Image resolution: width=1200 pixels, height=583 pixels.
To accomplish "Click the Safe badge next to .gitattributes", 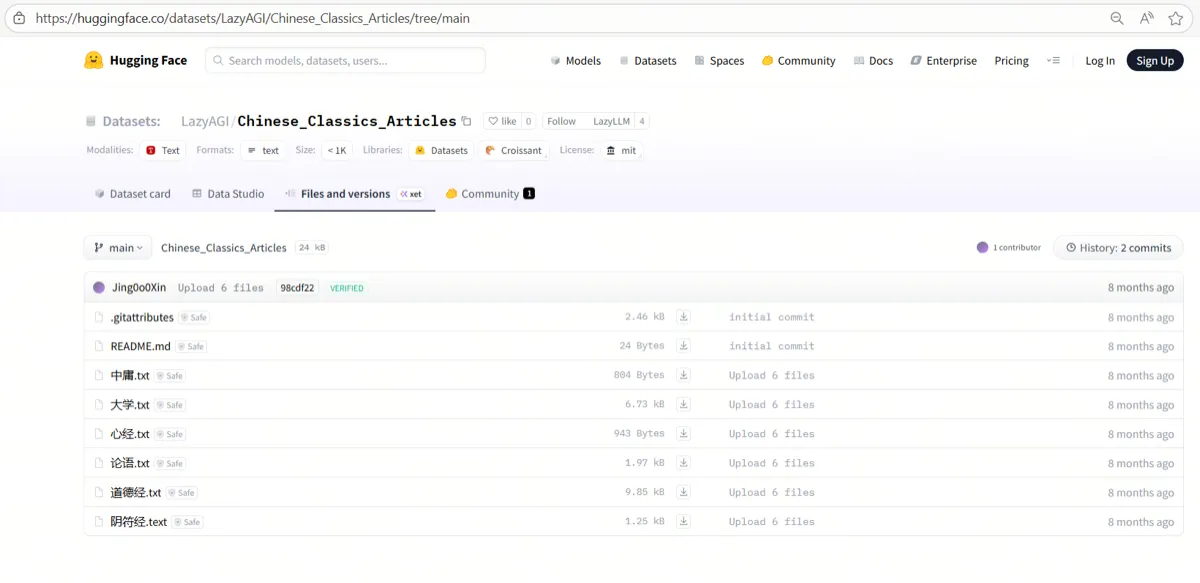I will pyautogui.click(x=193, y=317).
